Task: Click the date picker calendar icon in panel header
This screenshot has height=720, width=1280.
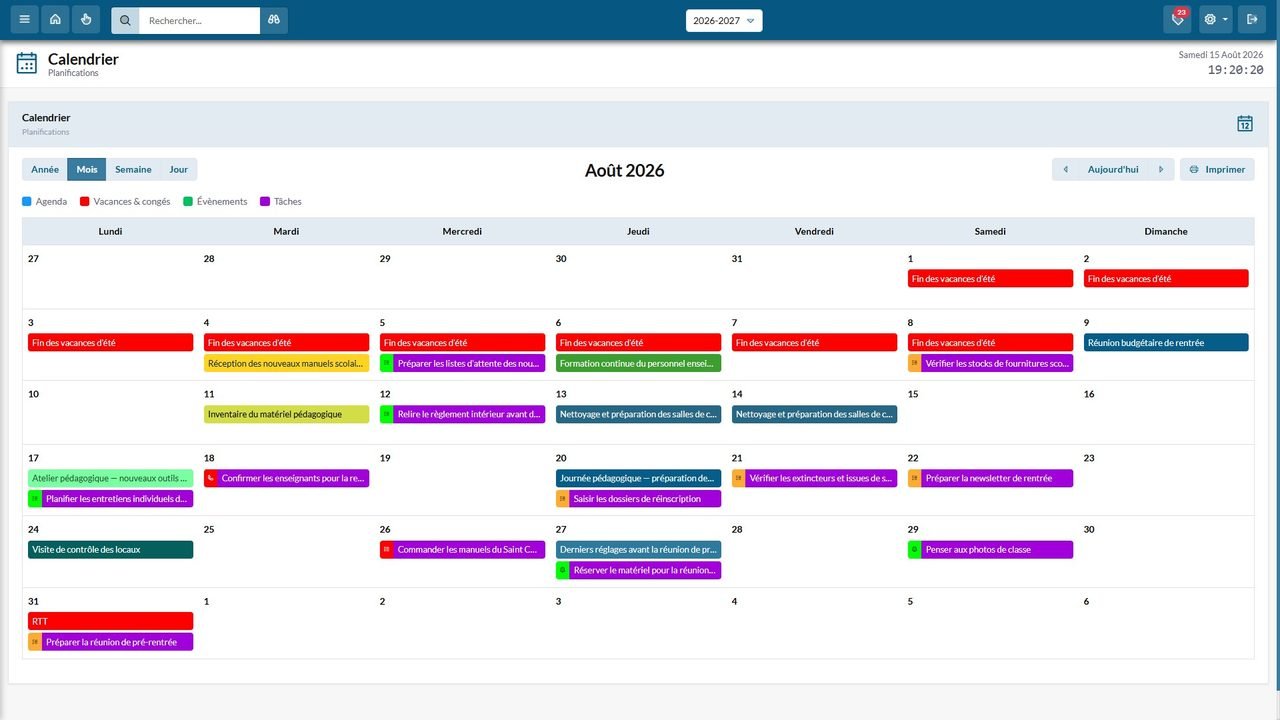Action: (x=1245, y=124)
